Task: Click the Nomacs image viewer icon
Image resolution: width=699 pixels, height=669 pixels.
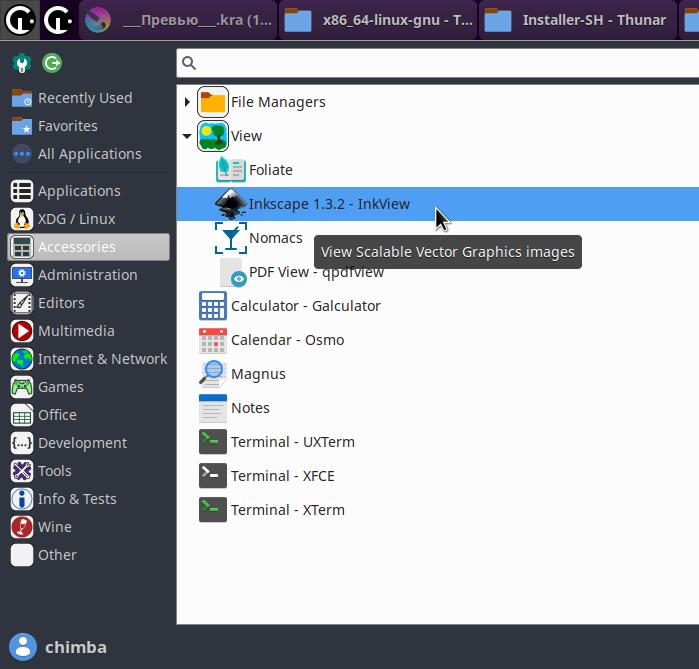Action: pos(230,238)
